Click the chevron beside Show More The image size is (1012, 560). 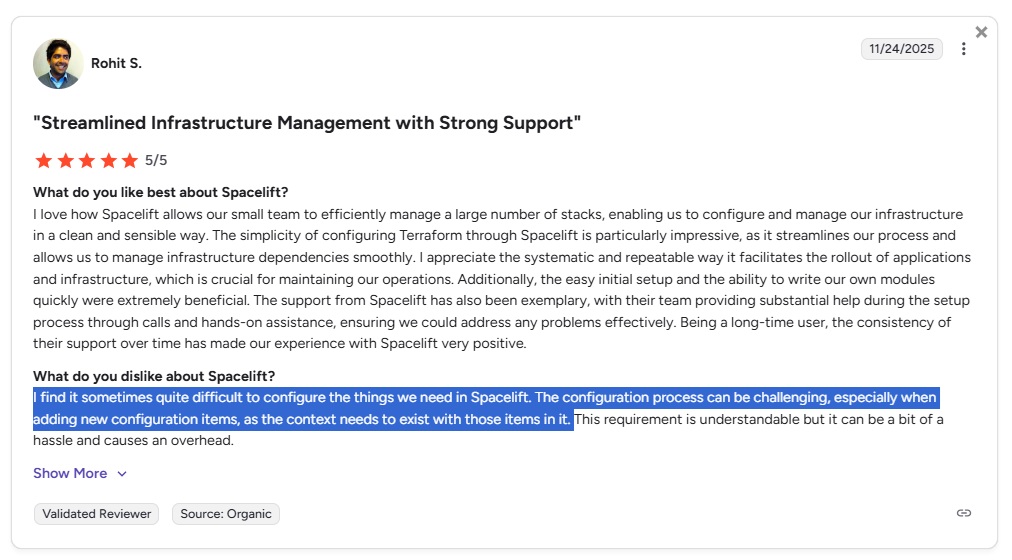pos(122,474)
